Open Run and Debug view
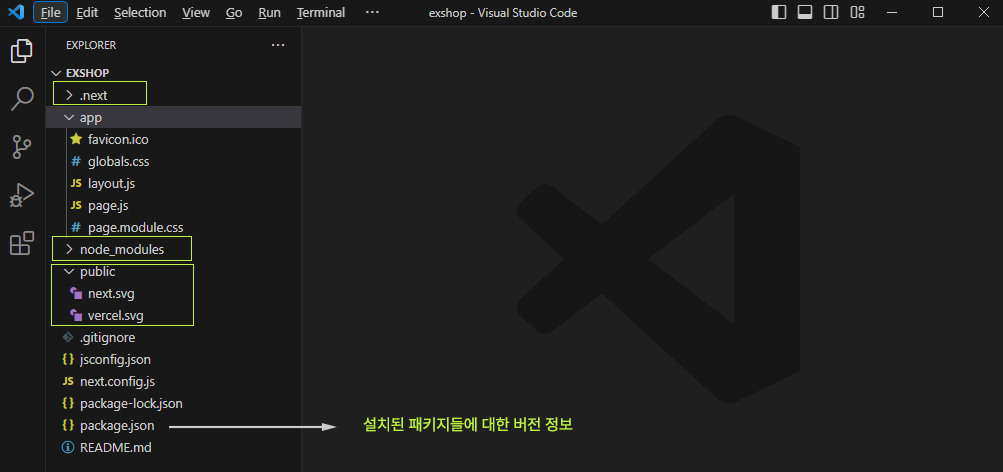1003x472 pixels. pyautogui.click(x=22, y=196)
